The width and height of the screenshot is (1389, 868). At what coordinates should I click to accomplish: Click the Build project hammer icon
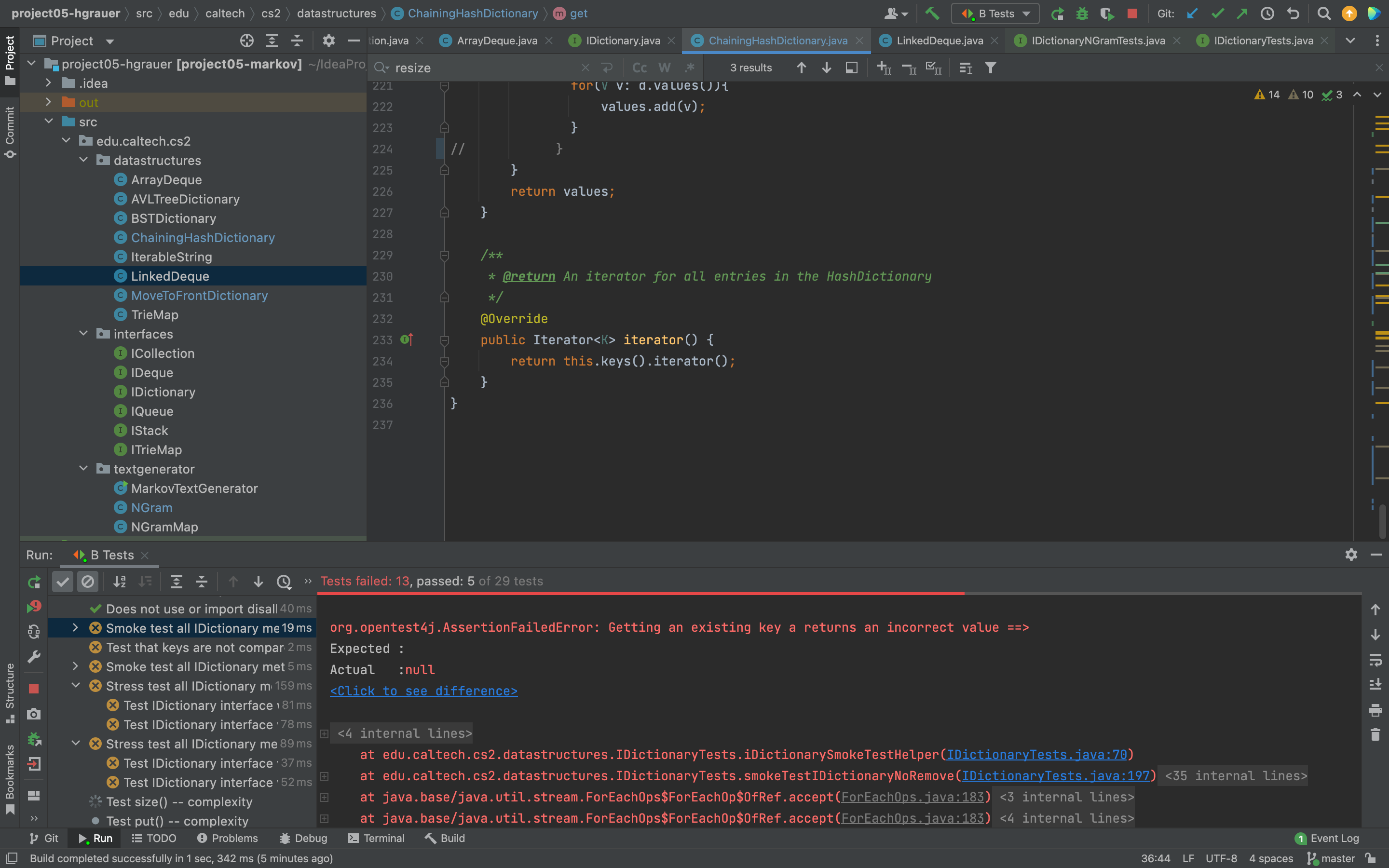(x=932, y=13)
